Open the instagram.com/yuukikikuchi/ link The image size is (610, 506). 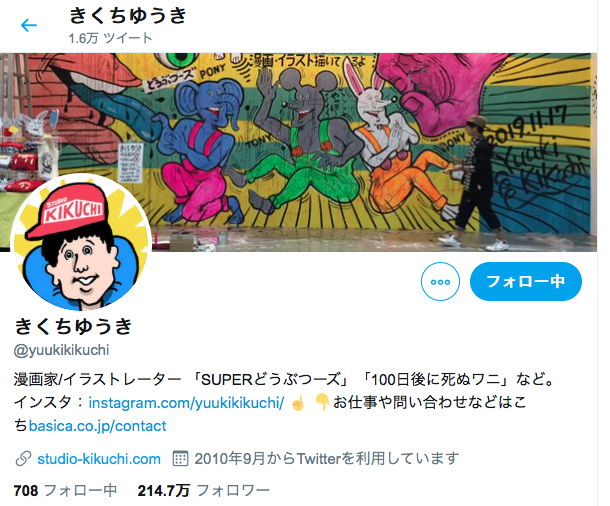point(186,403)
